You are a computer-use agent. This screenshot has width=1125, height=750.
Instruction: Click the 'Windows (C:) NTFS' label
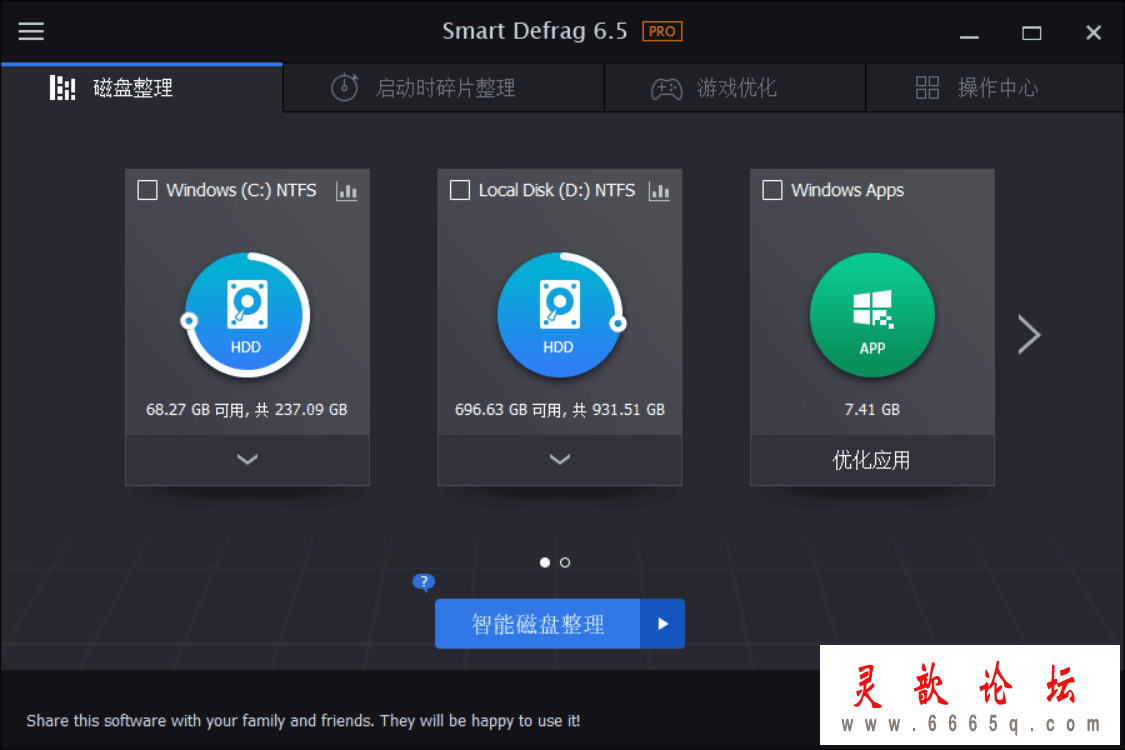241,190
